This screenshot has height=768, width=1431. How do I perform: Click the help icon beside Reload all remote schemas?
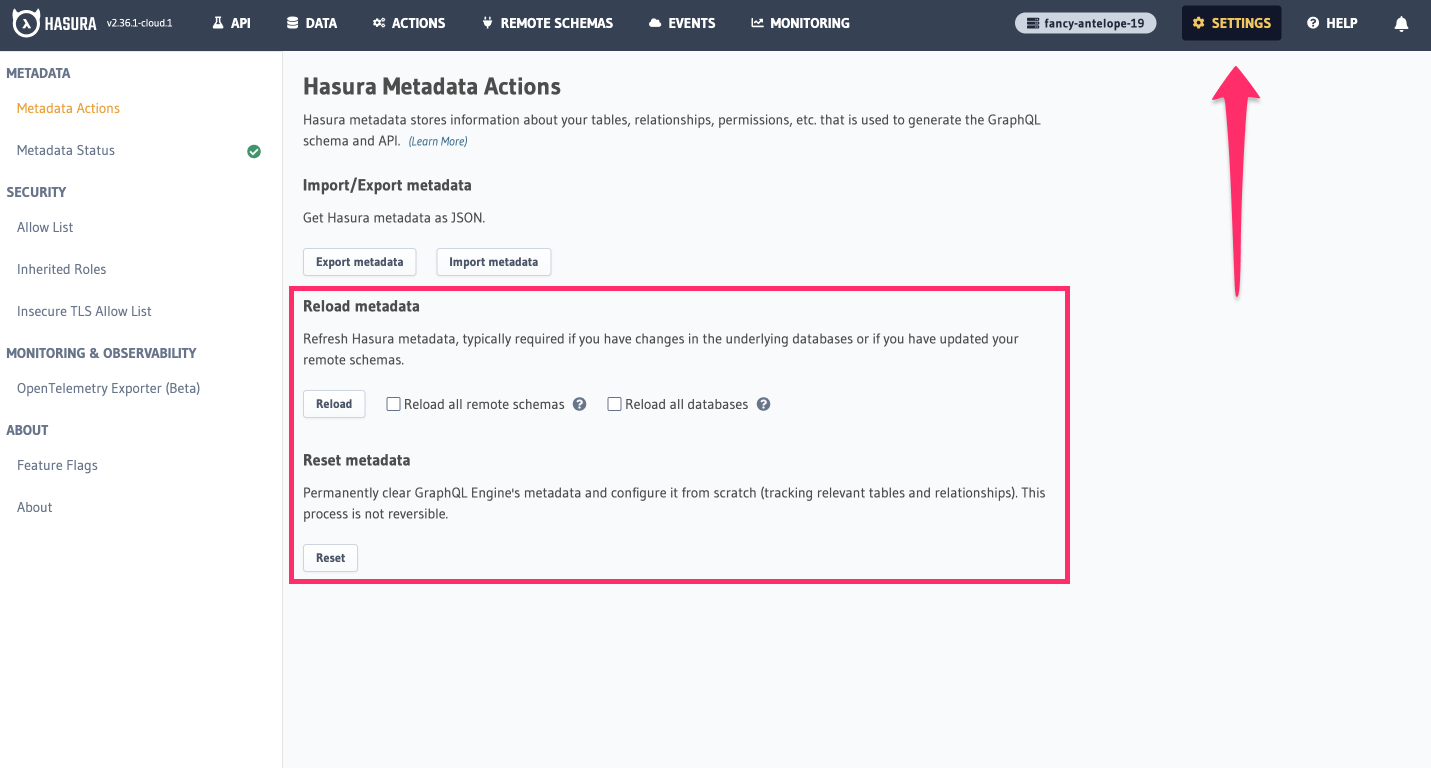[x=579, y=404]
